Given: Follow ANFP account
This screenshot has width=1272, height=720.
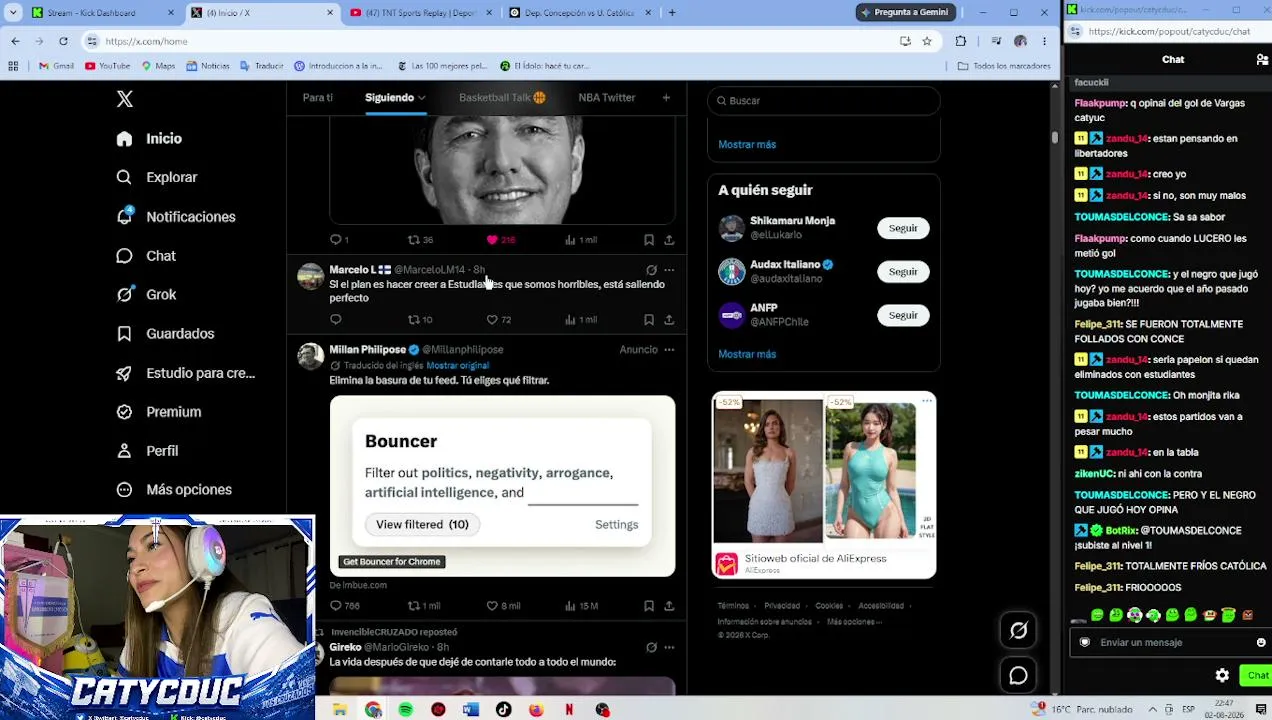Looking at the screenshot, I should coord(903,315).
